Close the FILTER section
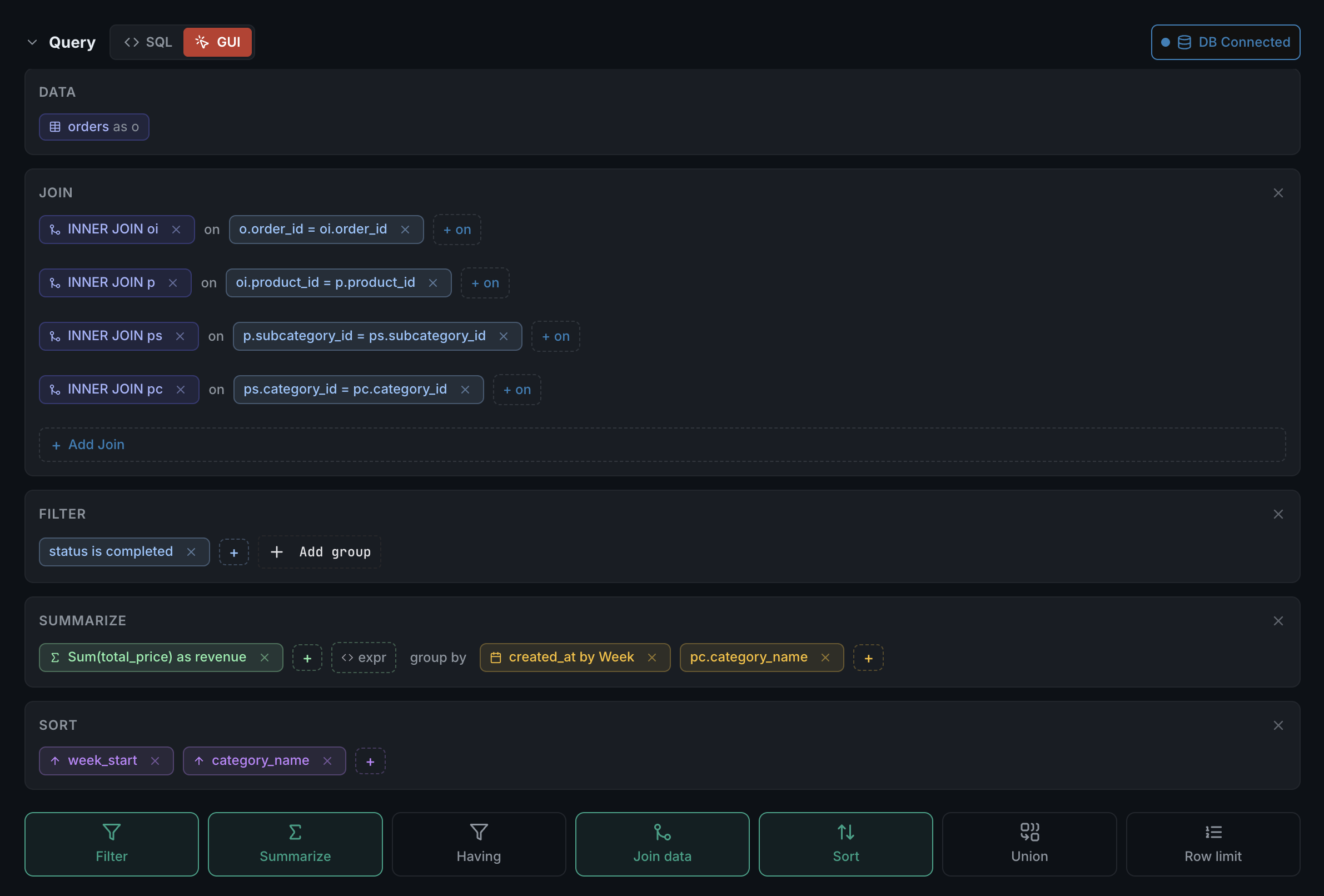Screen dimensions: 1324x896 pos(1278,514)
